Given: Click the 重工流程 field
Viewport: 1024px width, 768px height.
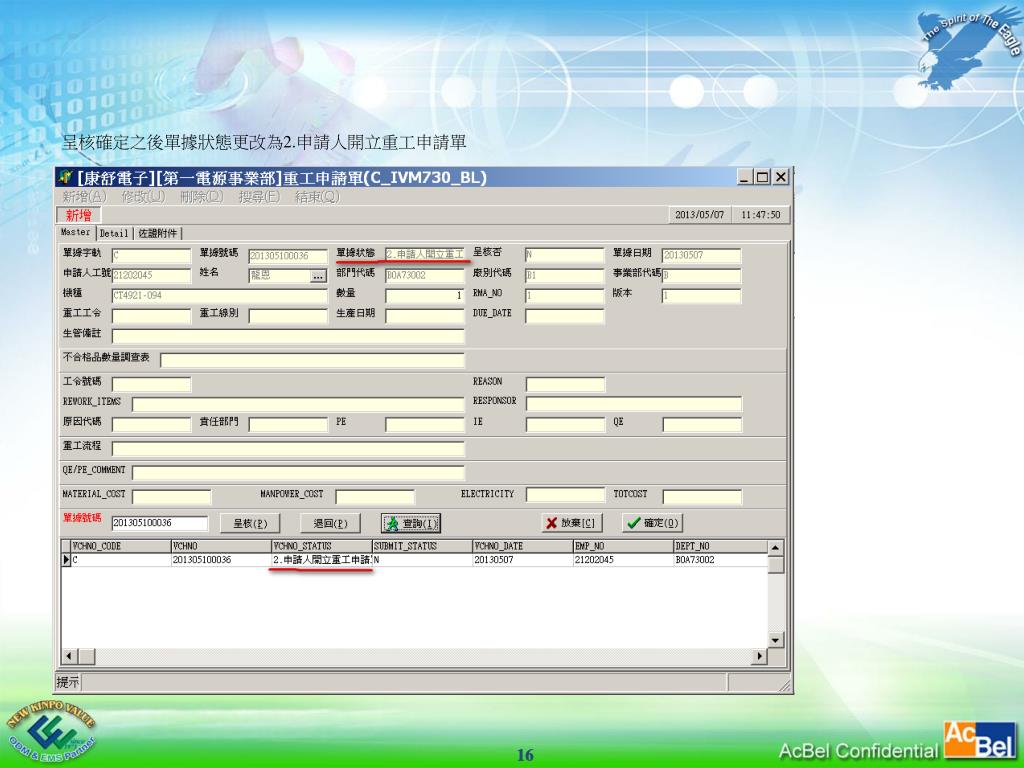Looking at the screenshot, I should click(288, 449).
